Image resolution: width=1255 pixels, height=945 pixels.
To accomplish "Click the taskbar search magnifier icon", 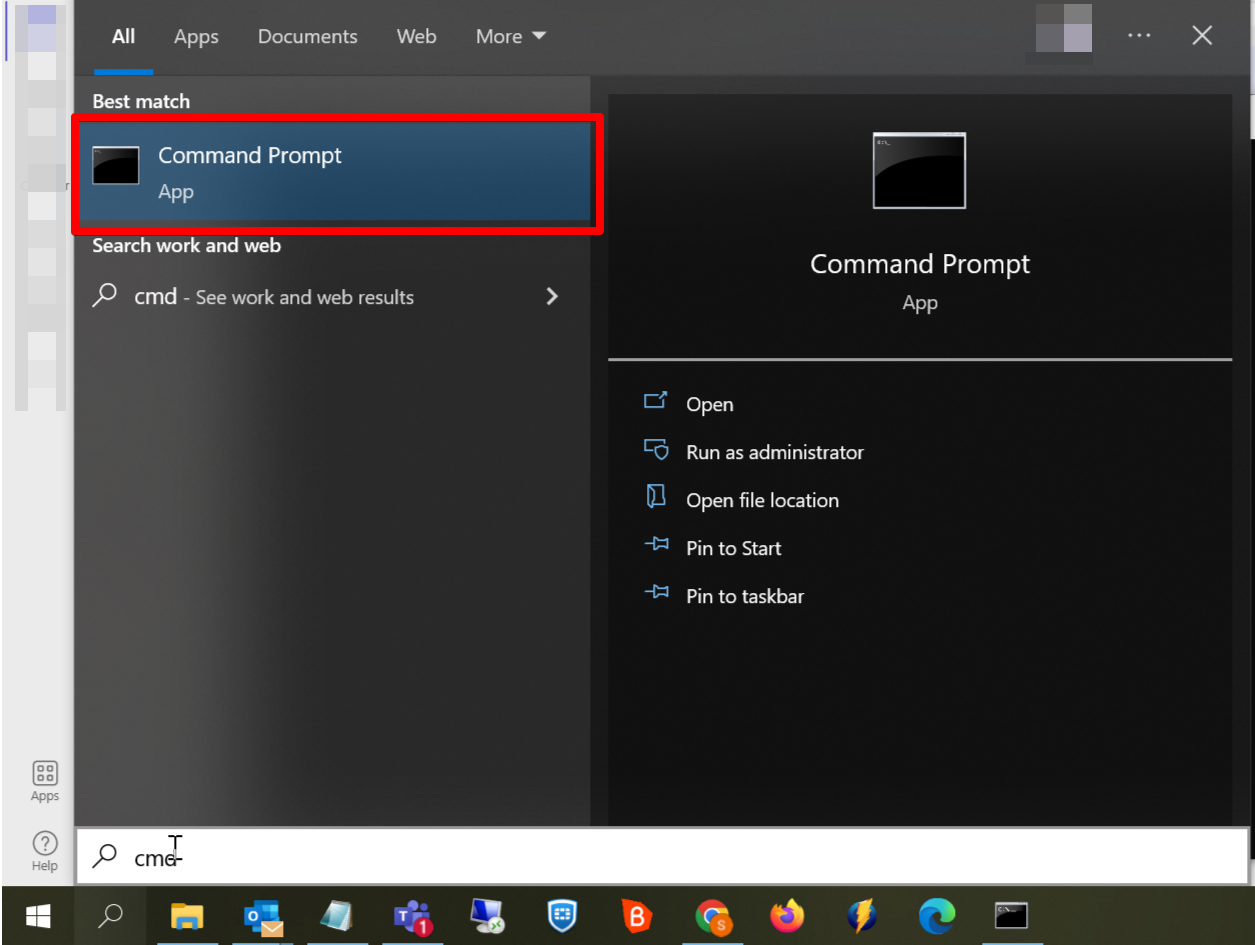I will (x=111, y=915).
